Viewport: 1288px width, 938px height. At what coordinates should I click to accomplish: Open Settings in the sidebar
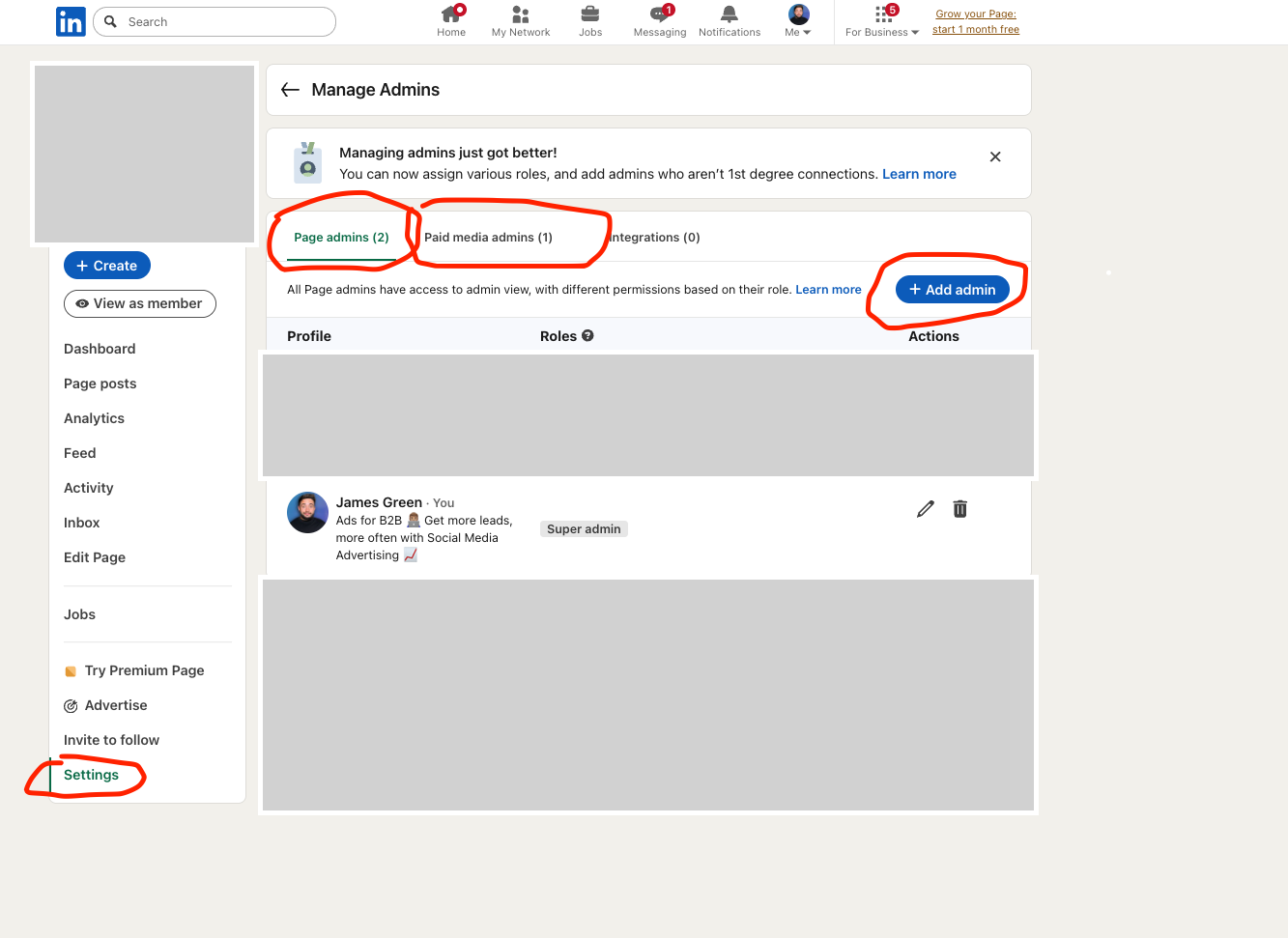(x=92, y=775)
